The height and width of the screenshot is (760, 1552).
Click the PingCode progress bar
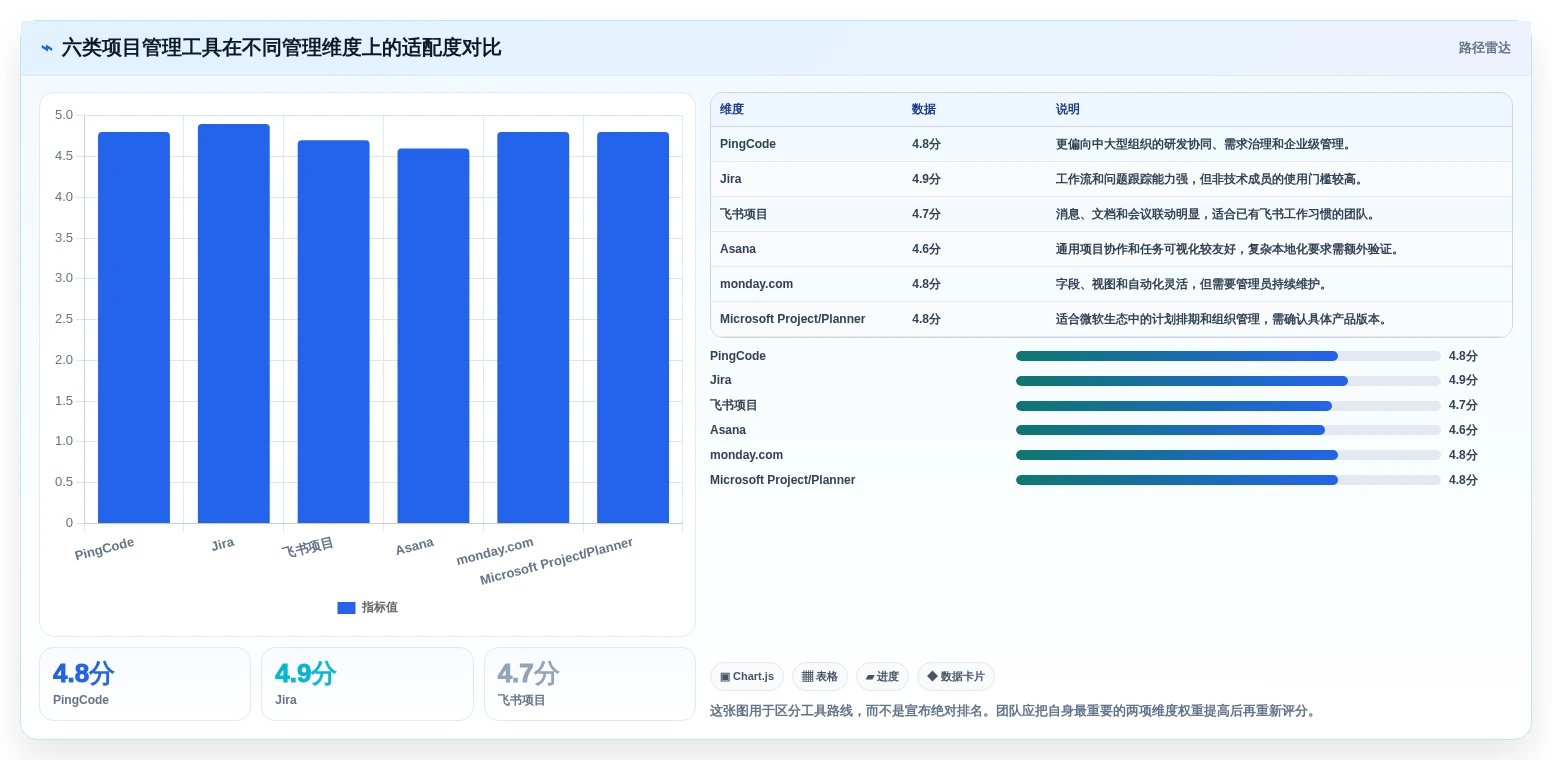pos(1228,356)
